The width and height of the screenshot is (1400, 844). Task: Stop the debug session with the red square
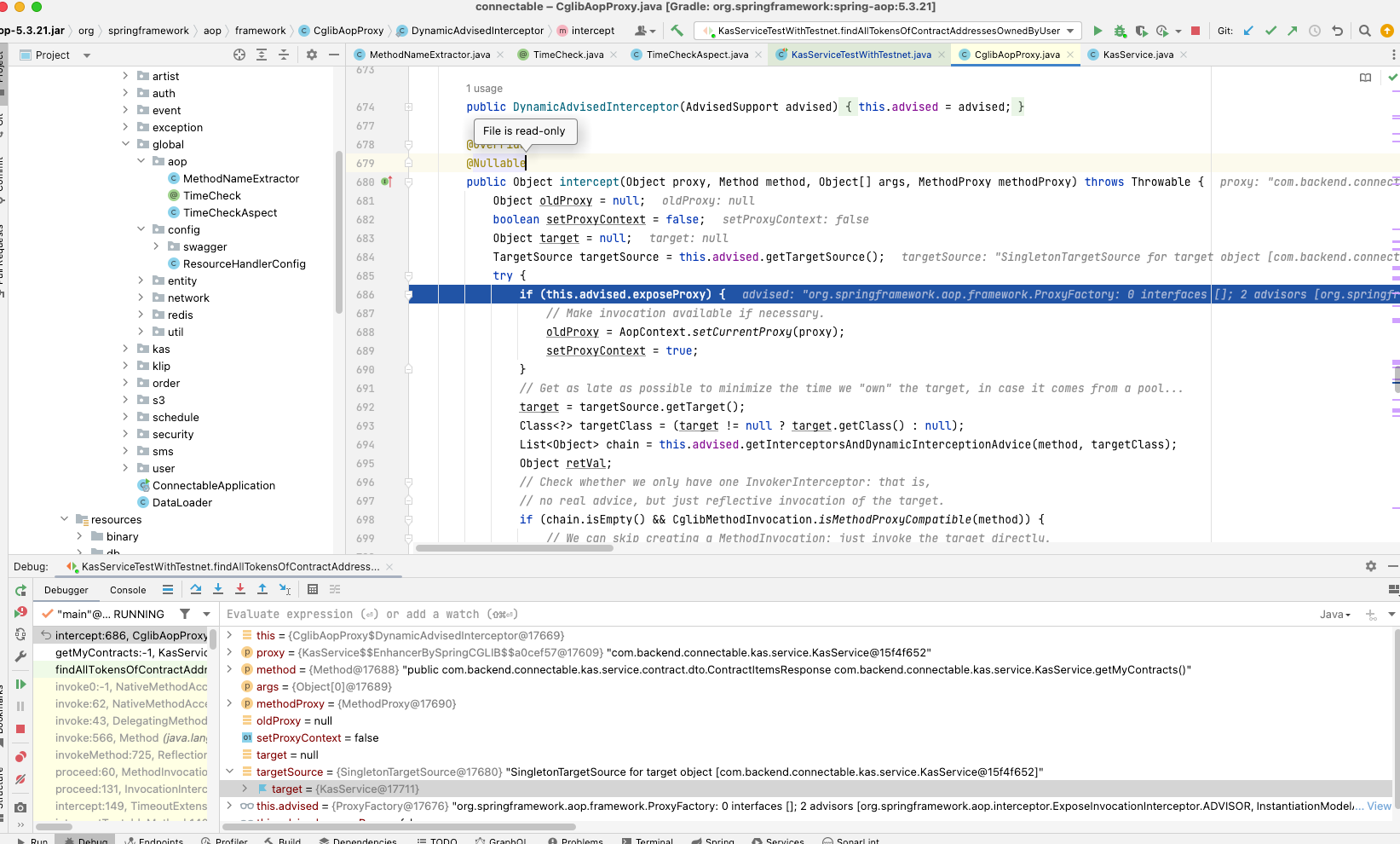20,729
